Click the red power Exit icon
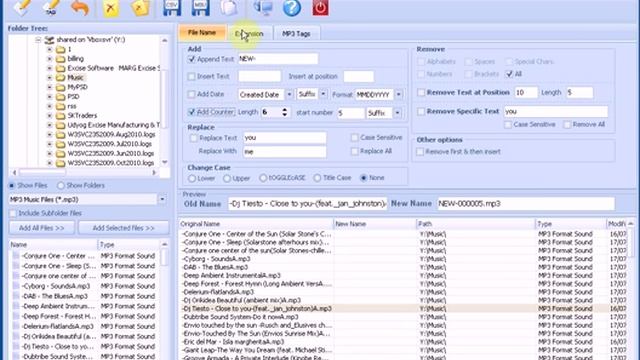 320,7
